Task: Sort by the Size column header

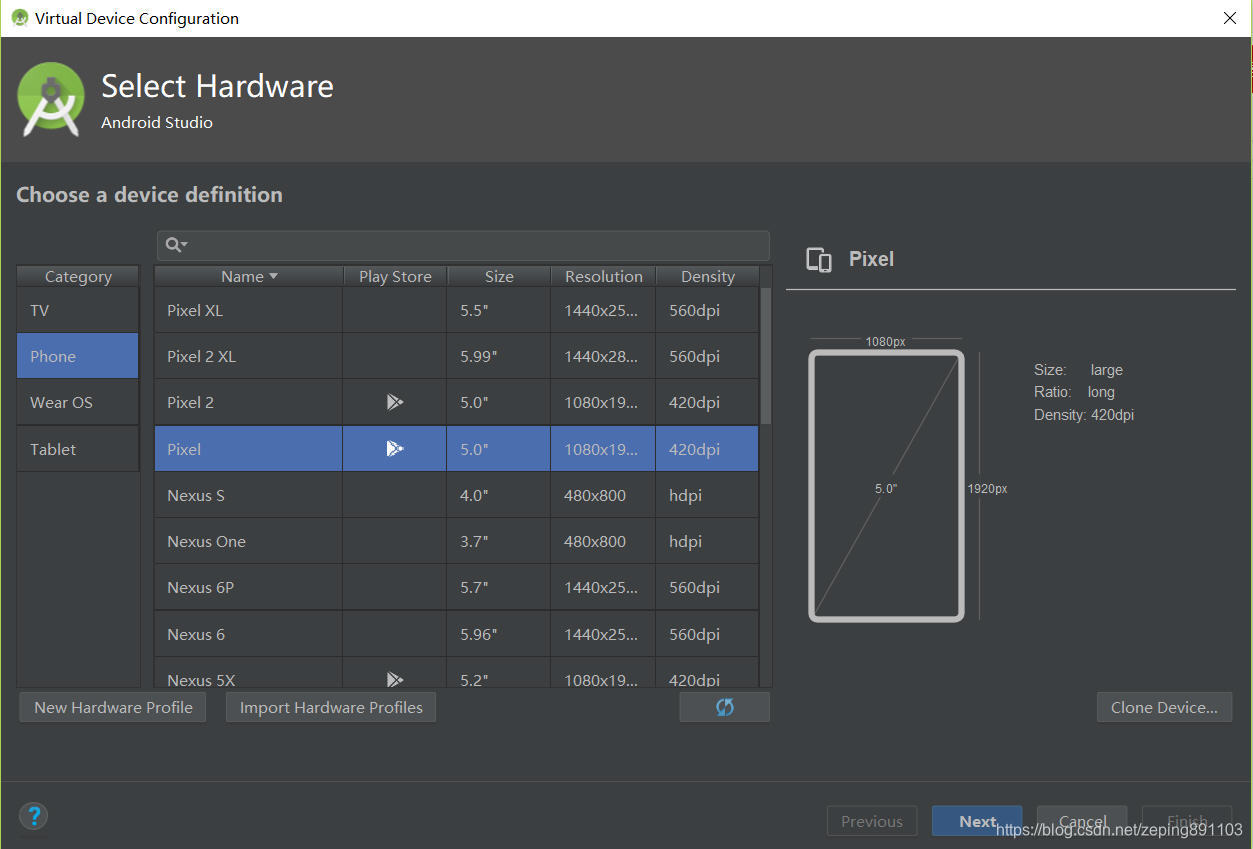Action: [499, 277]
